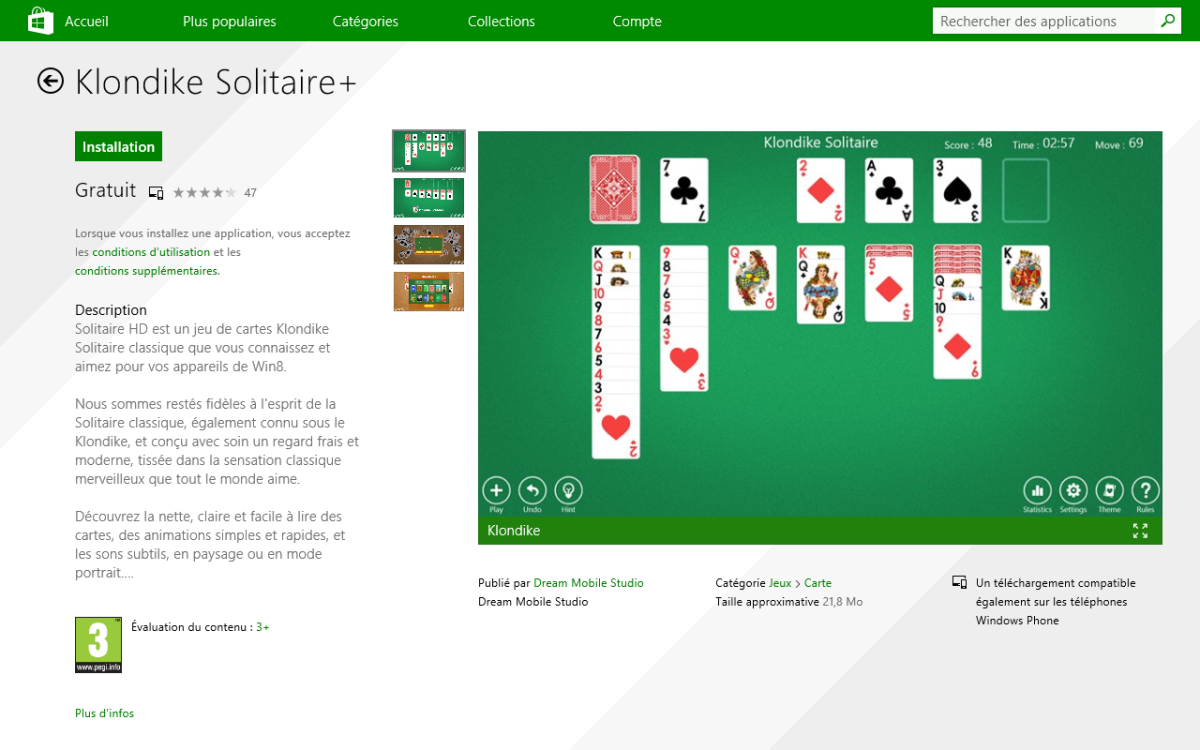Open the Collections tab

coord(501,21)
